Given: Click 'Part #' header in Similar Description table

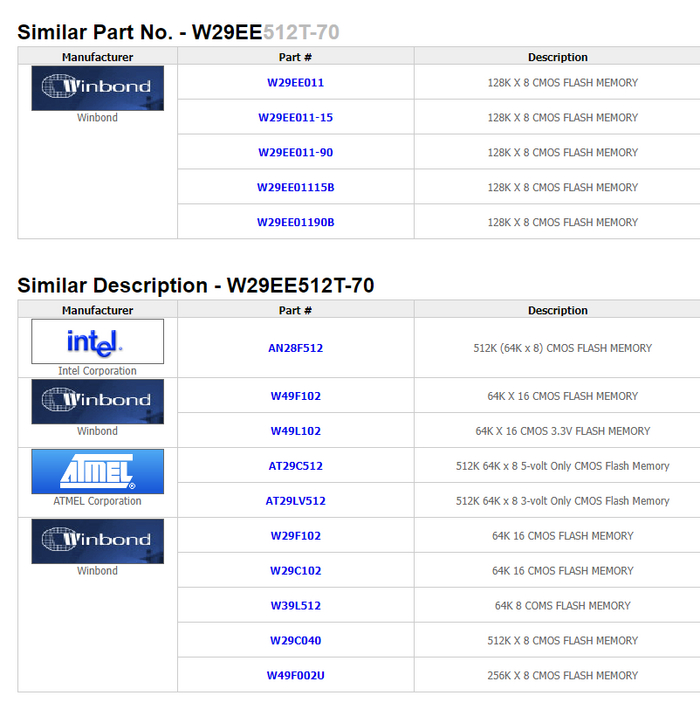Looking at the screenshot, I should 295,311.
